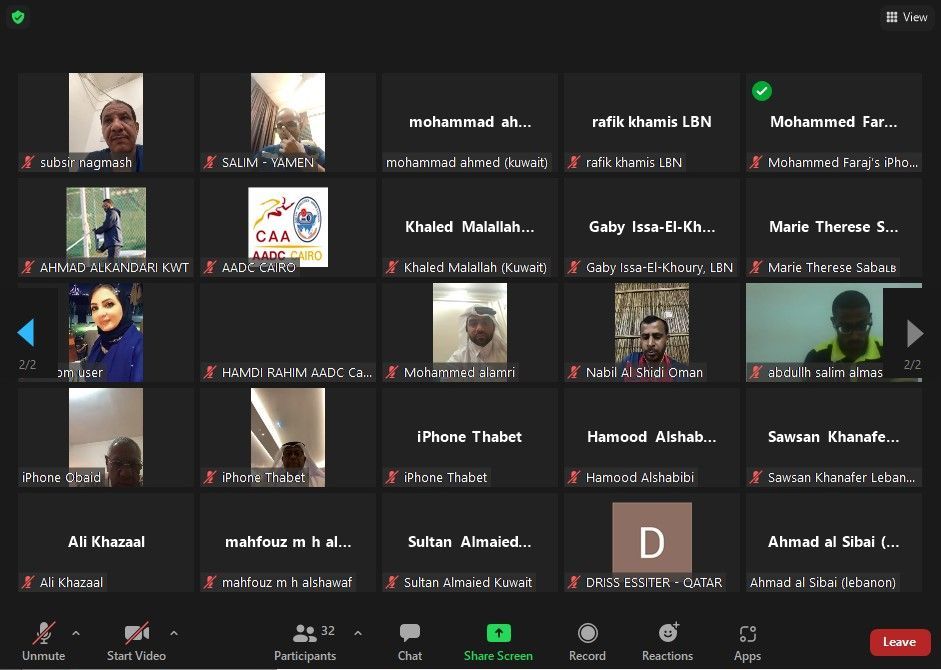Open the Apps panel
The image size is (941, 670).
coord(747,641)
